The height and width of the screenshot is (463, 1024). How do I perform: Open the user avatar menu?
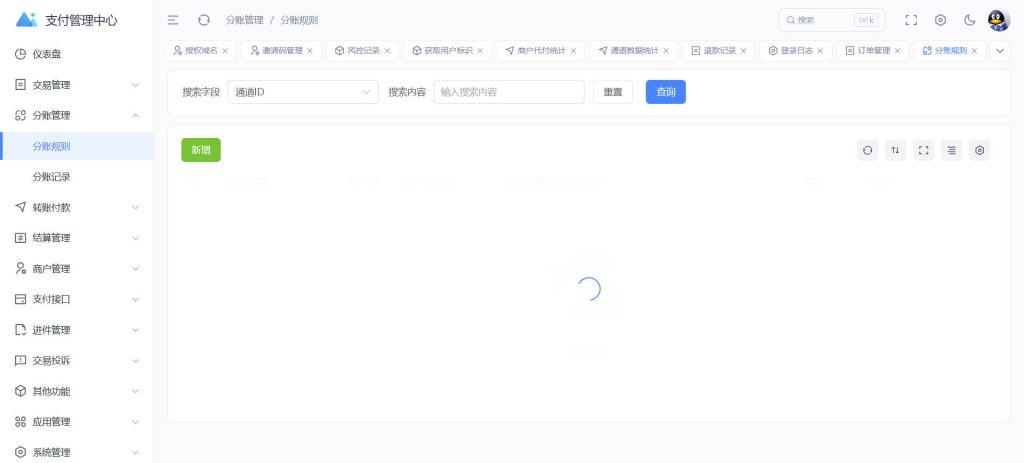click(999, 20)
